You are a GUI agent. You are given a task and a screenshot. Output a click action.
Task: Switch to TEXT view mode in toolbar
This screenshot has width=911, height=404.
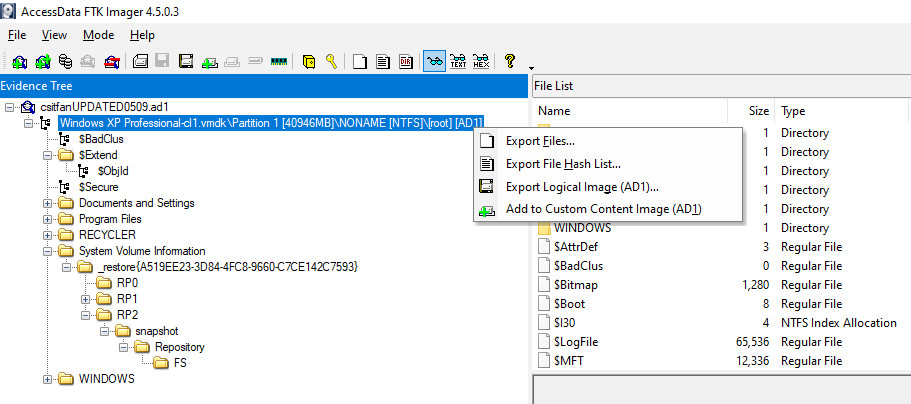(x=458, y=61)
